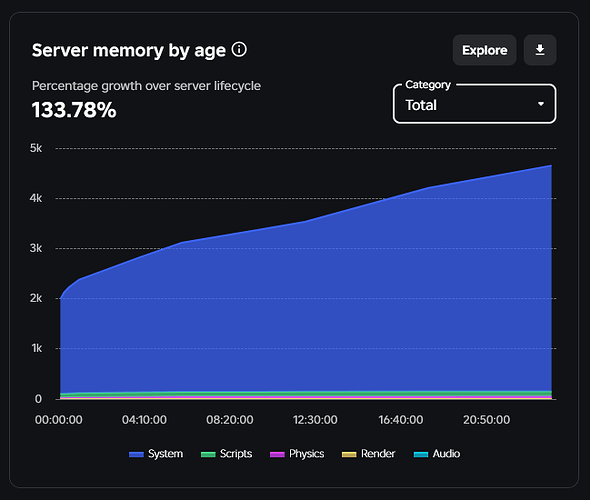Screen dimensions: 590x500
Task: Click the blue System color swatch
Action: (136, 454)
